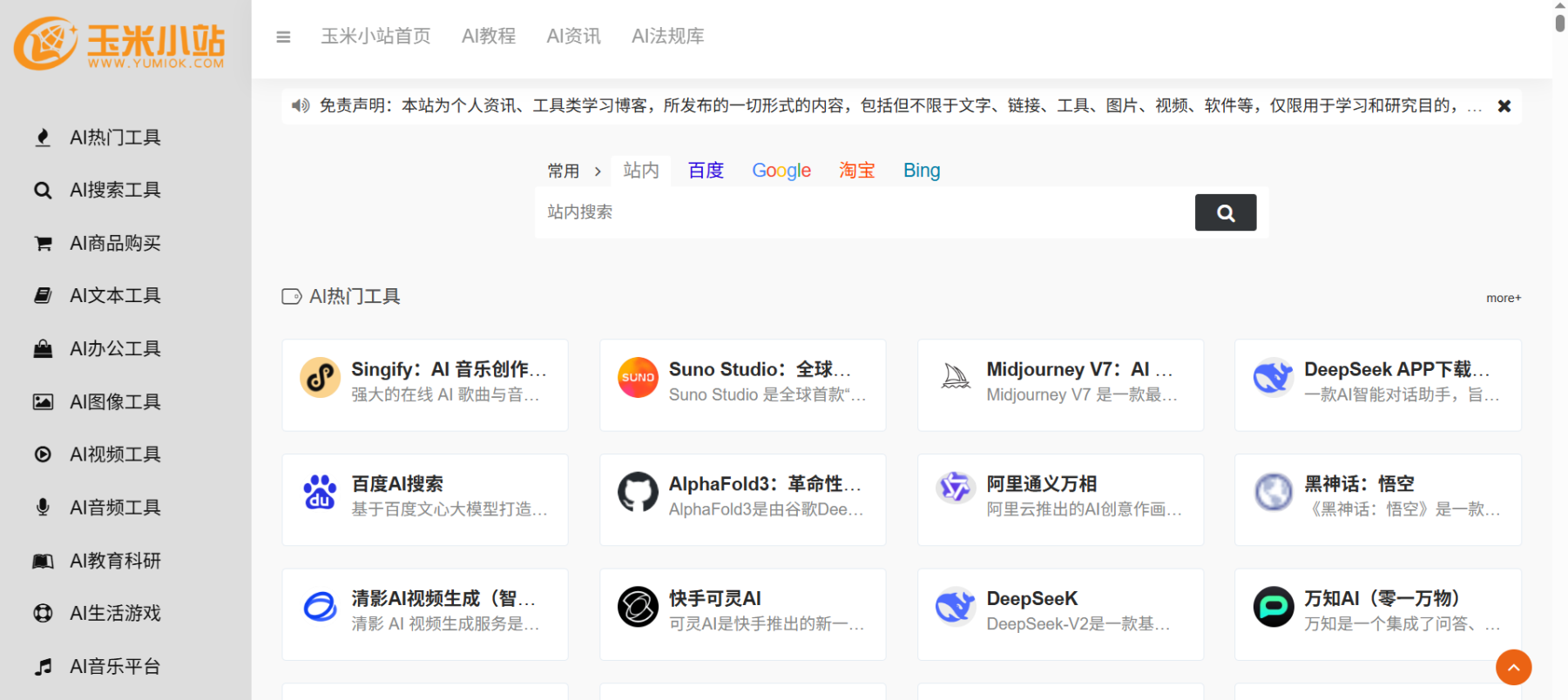Click the Midjourney V7 sailboat icon
1568x700 pixels.
956,377
